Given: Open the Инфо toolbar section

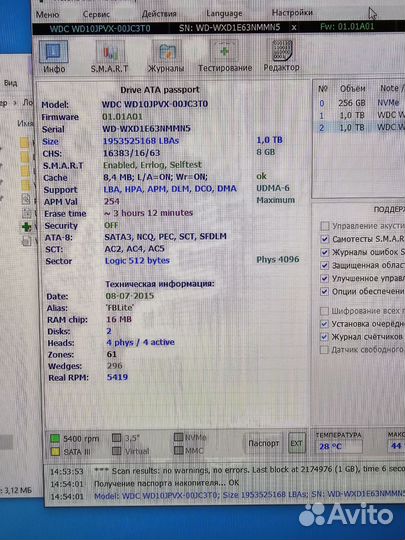Looking at the screenshot, I should (x=54, y=57).
